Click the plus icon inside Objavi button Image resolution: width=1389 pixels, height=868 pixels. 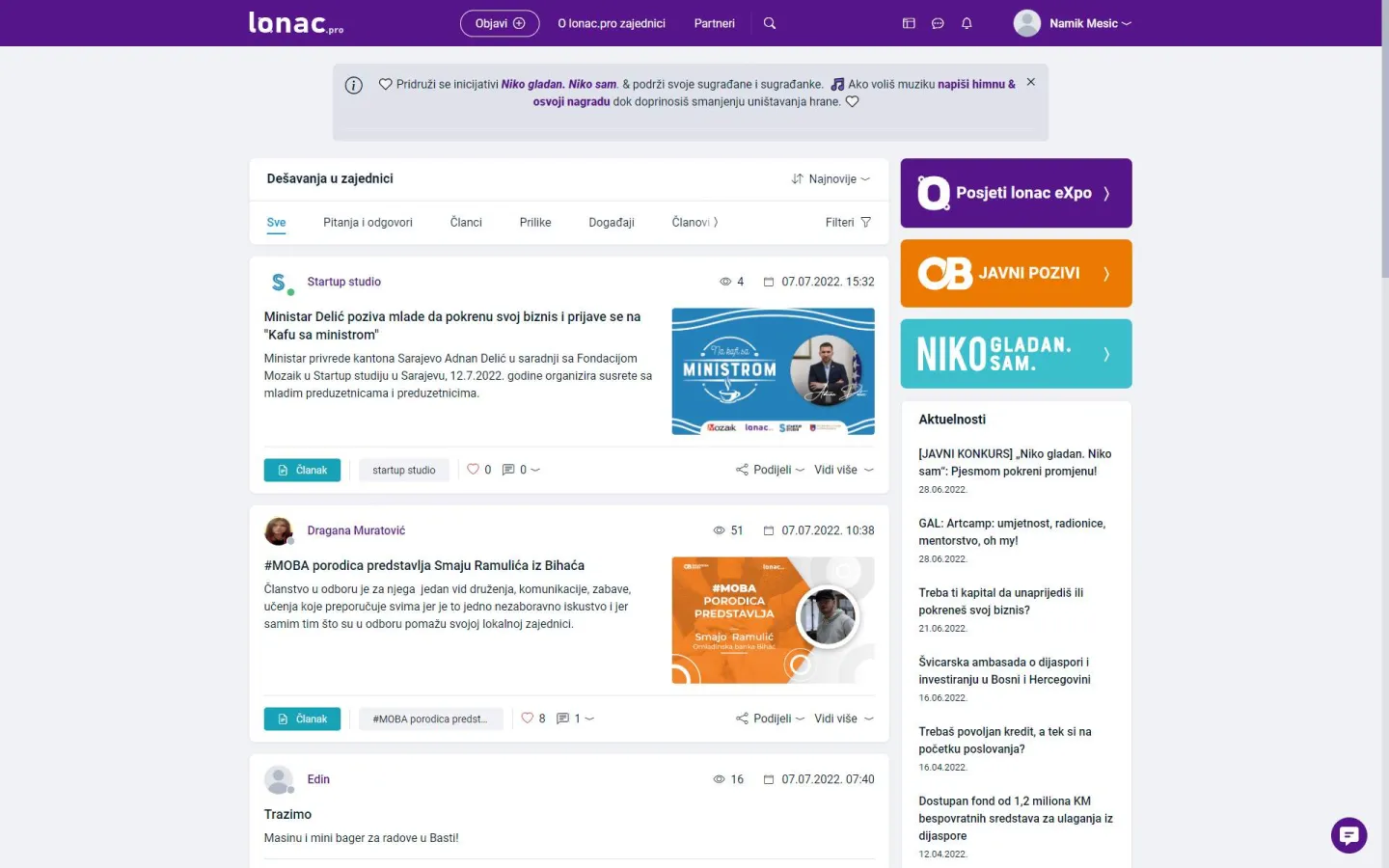[x=519, y=23]
